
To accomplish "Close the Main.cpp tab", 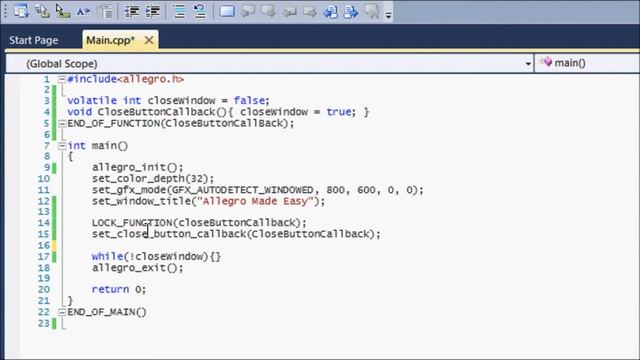I will point(149,40).
